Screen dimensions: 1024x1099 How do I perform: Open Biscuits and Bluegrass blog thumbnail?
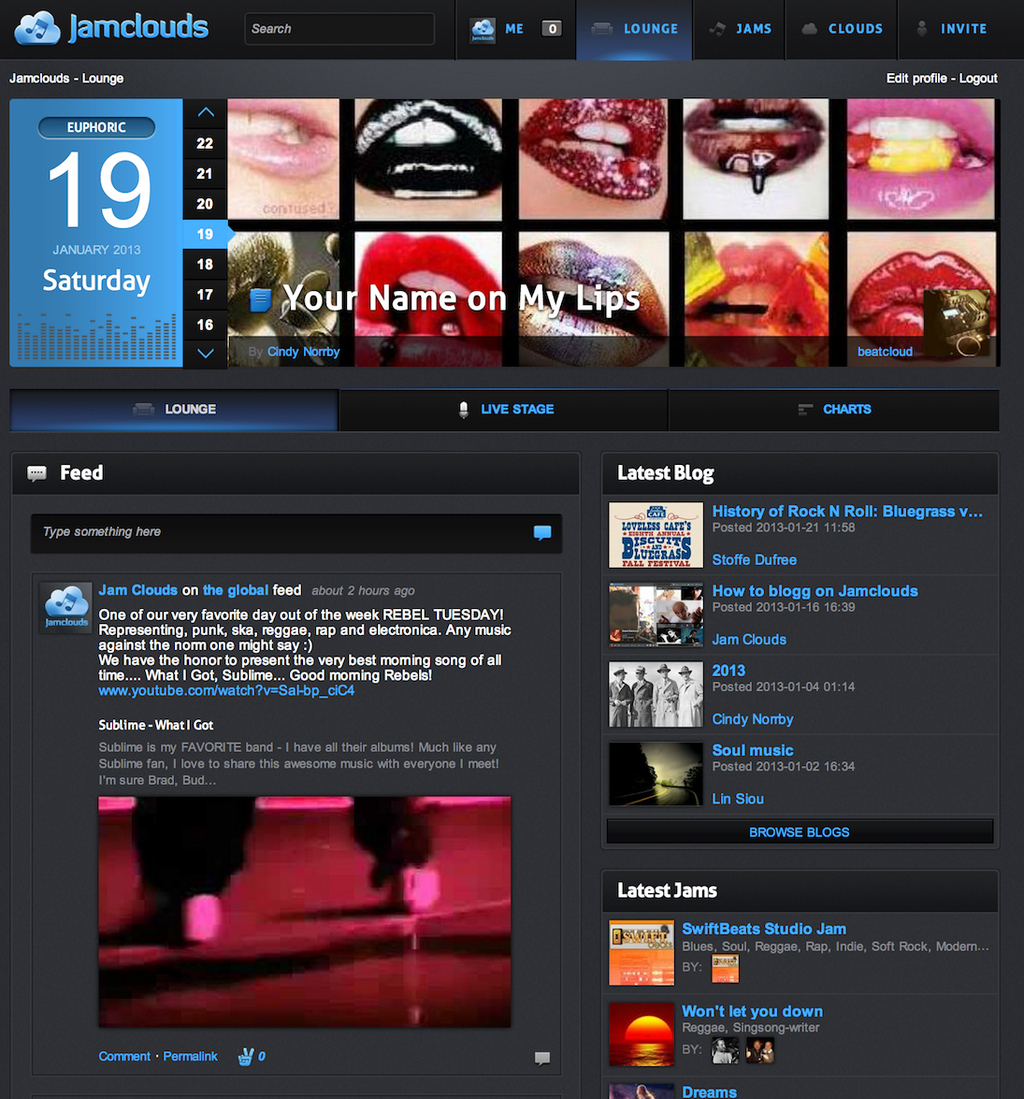point(655,535)
